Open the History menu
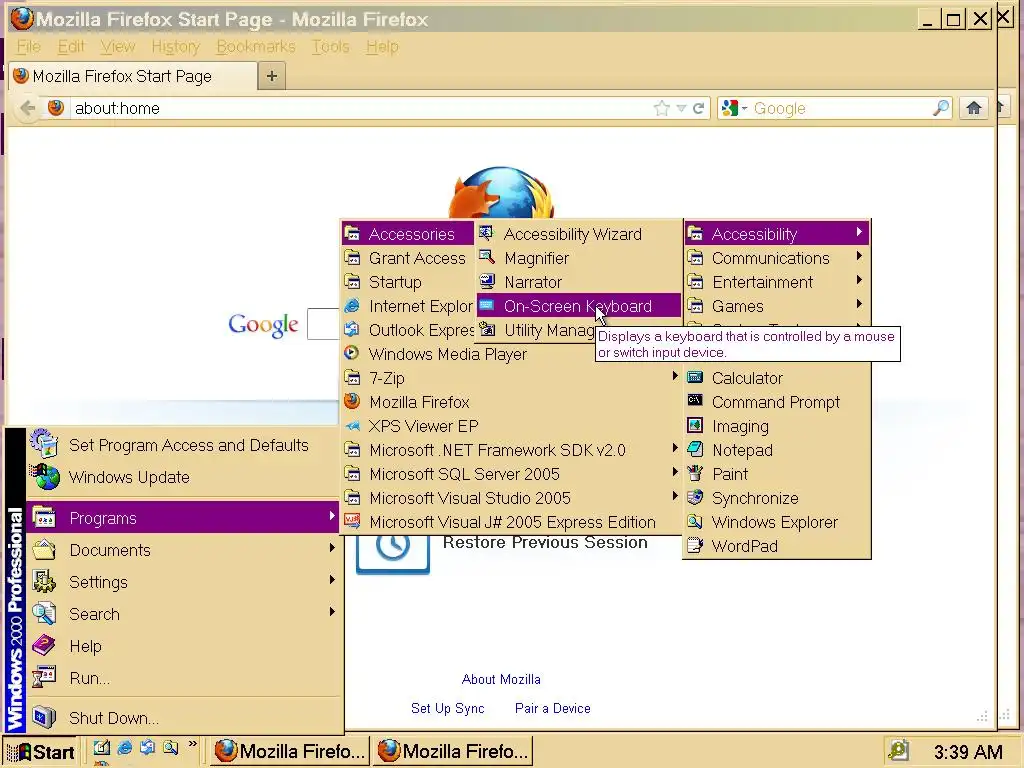The width and height of the screenshot is (1024, 768). point(175,46)
